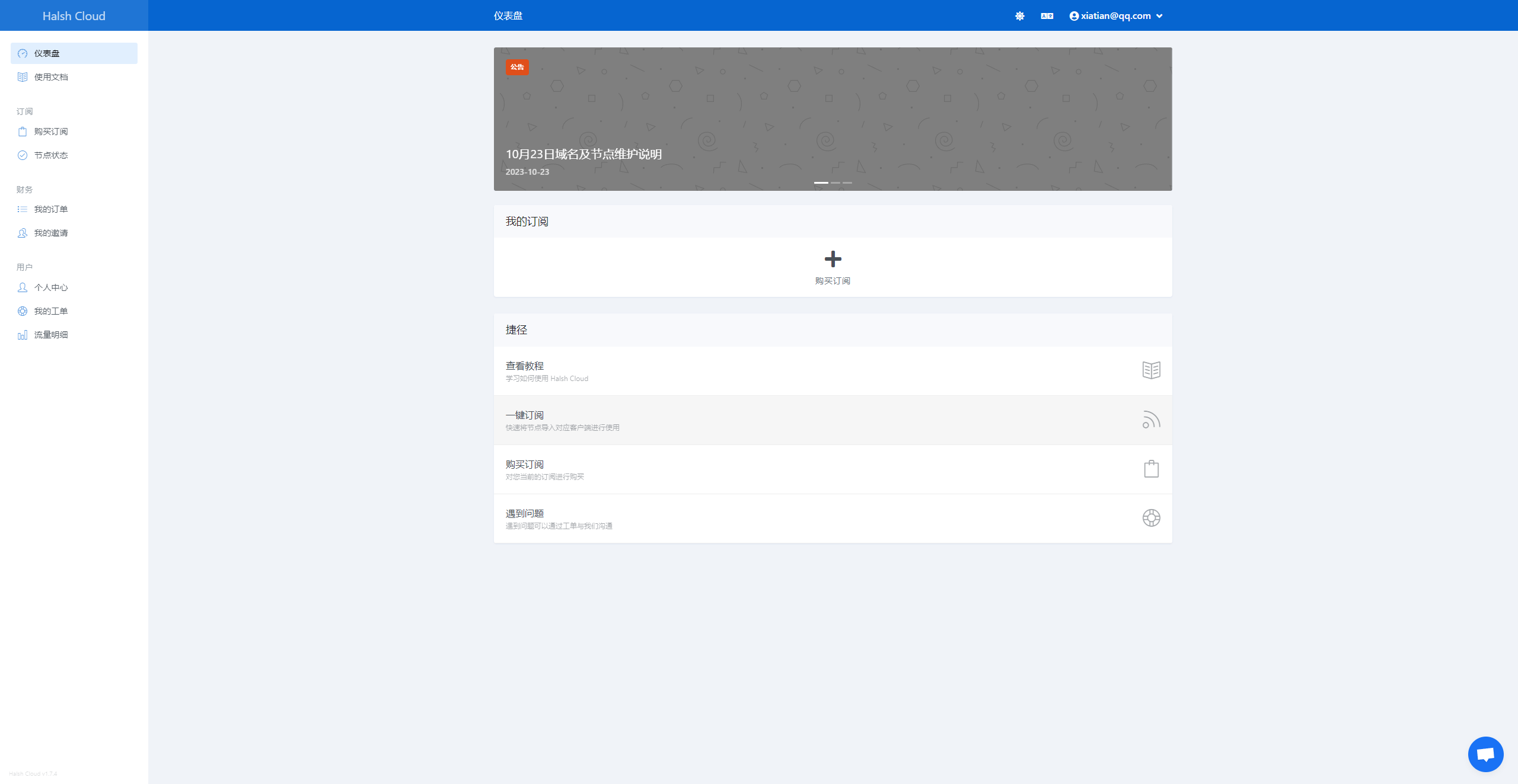Switch to second announcement carousel indicator
Viewport: 1518px width, 784px height.
pos(835,183)
